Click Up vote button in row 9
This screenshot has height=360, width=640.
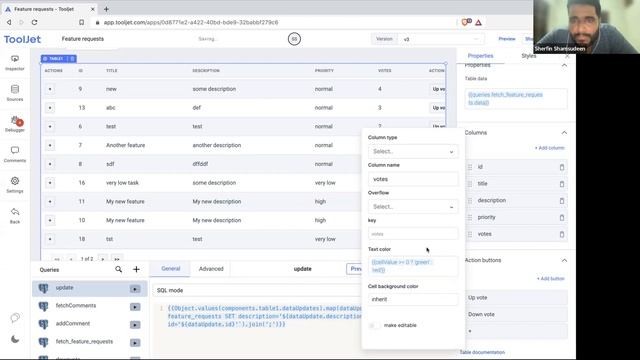tap(438, 89)
